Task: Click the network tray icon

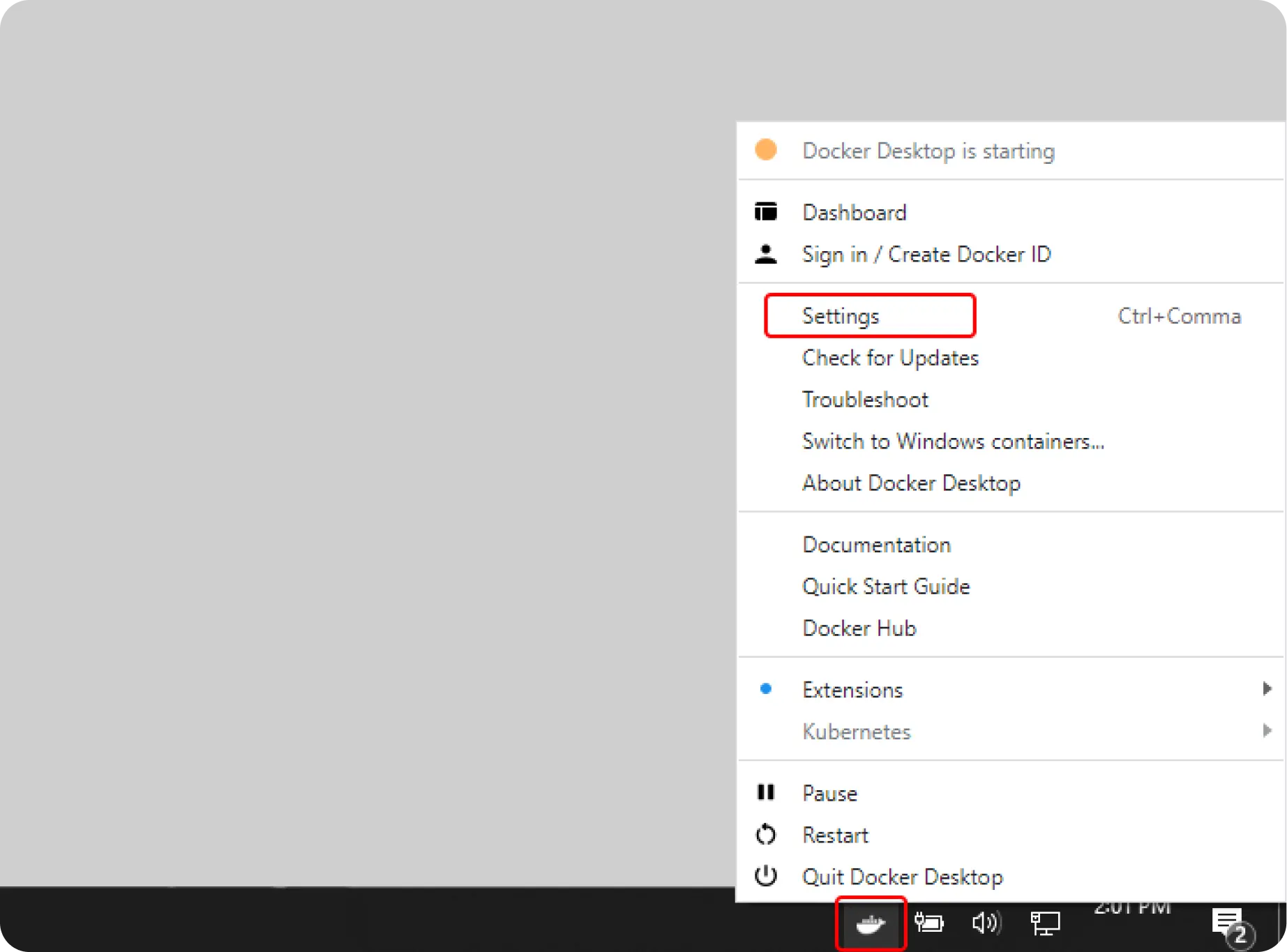Action: coord(1045,923)
